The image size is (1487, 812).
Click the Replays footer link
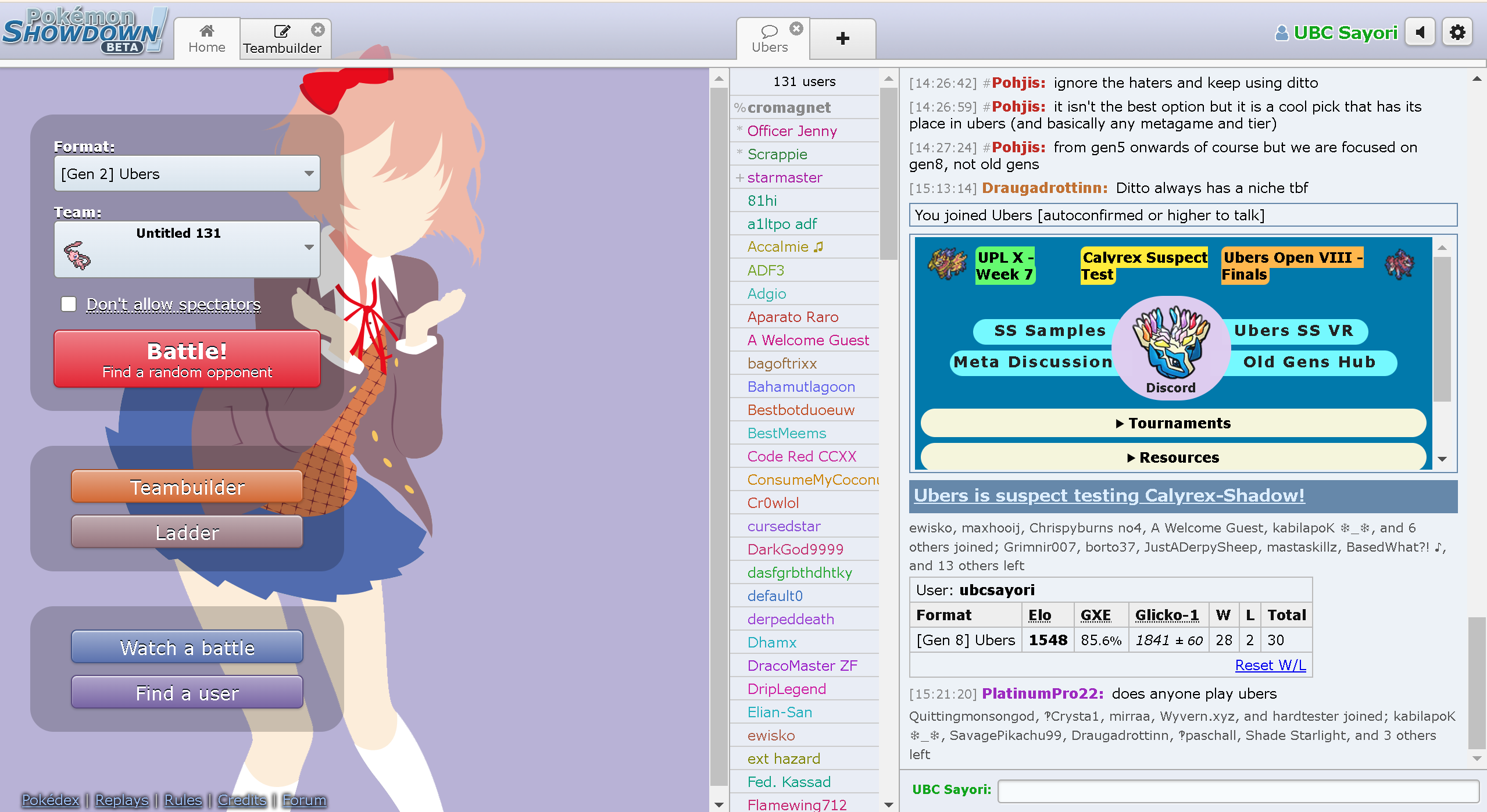coord(122,800)
